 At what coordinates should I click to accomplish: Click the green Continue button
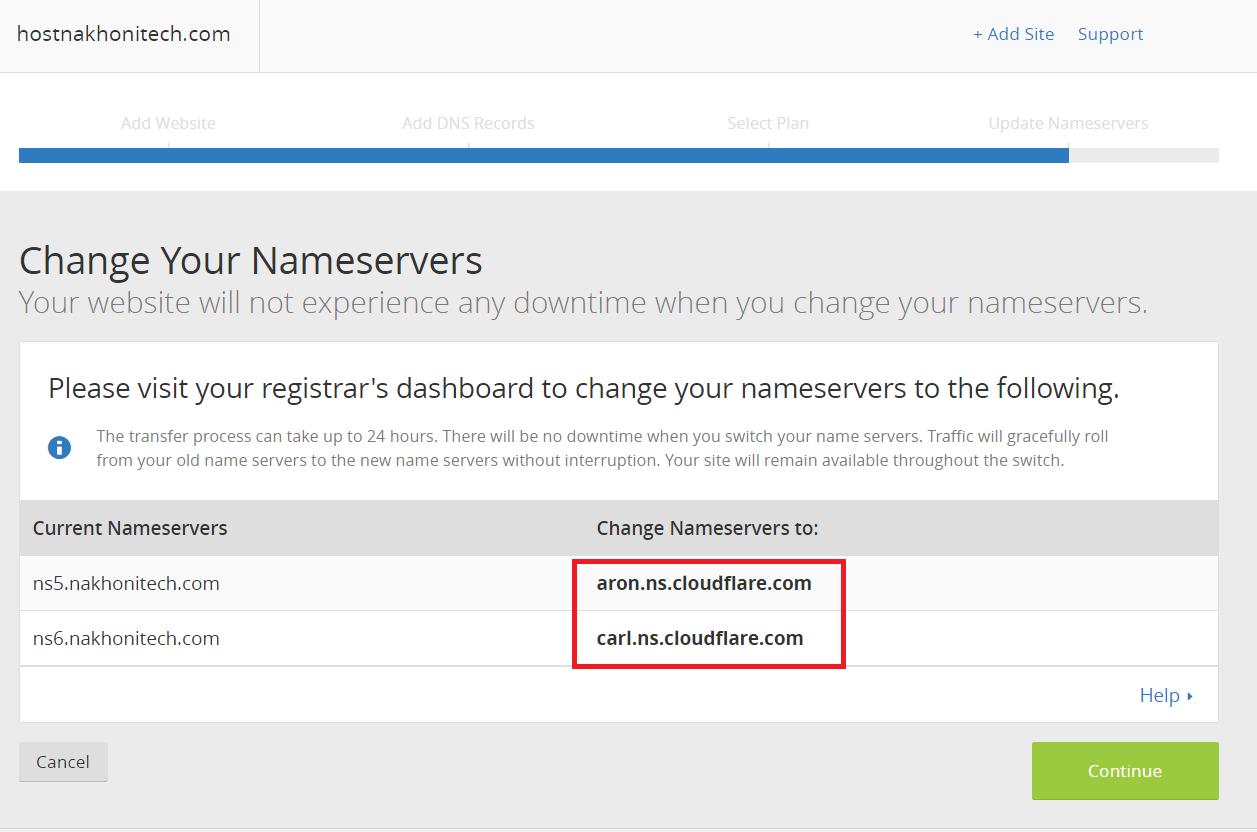click(1125, 771)
